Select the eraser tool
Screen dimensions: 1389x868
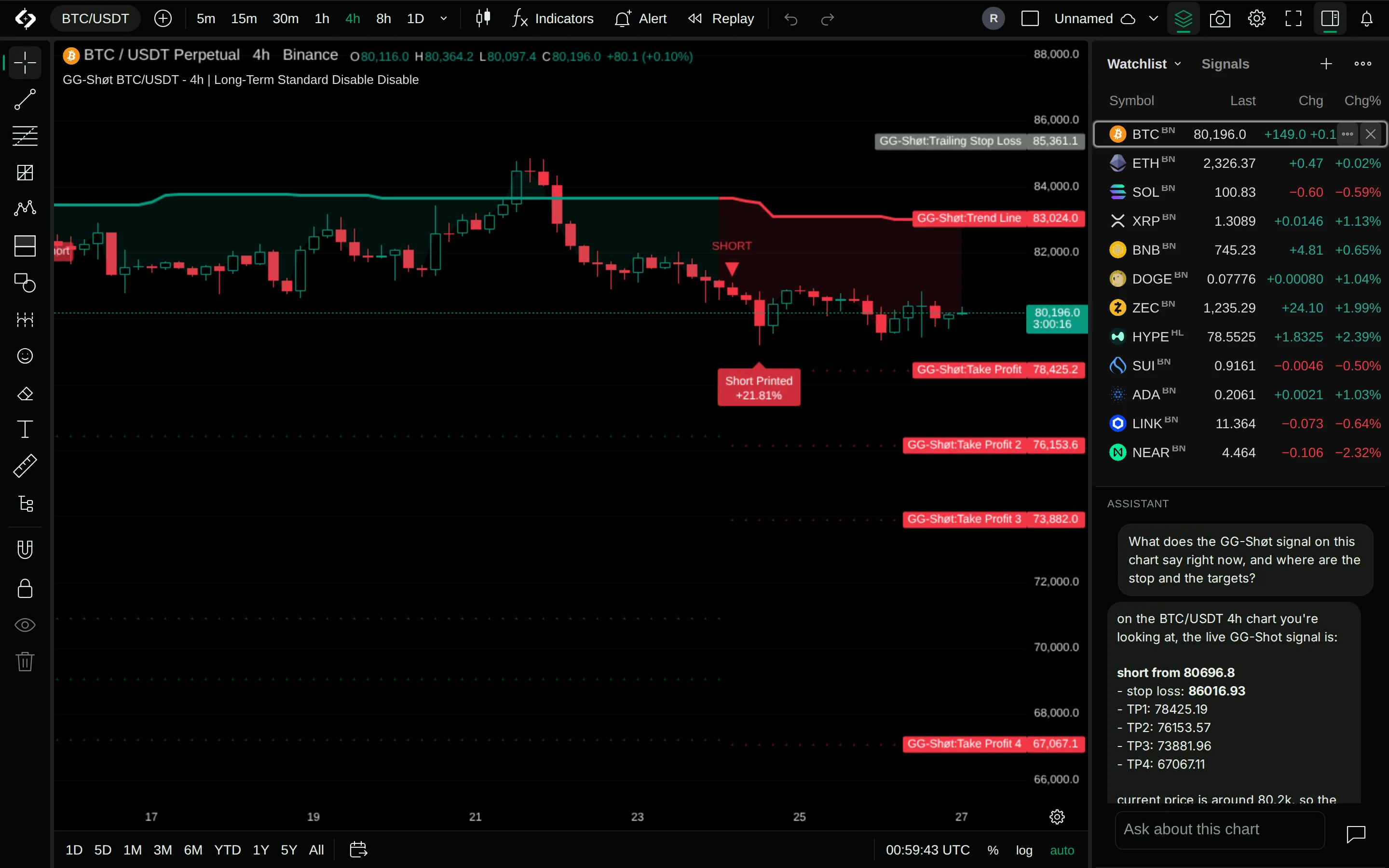click(25, 393)
